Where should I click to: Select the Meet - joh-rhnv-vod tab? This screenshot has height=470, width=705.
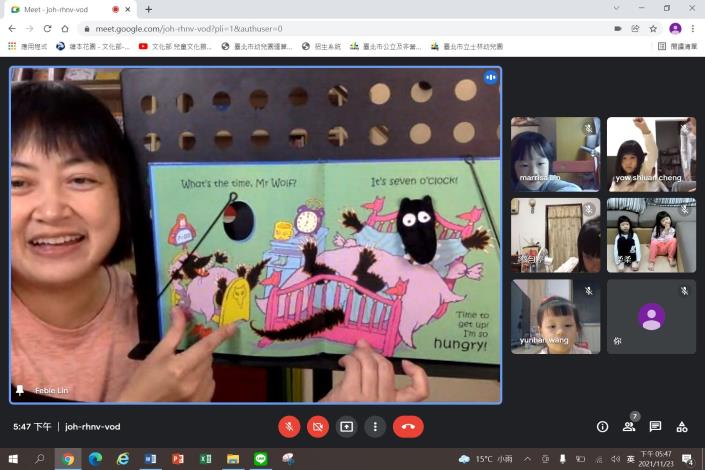(x=70, y=9)
